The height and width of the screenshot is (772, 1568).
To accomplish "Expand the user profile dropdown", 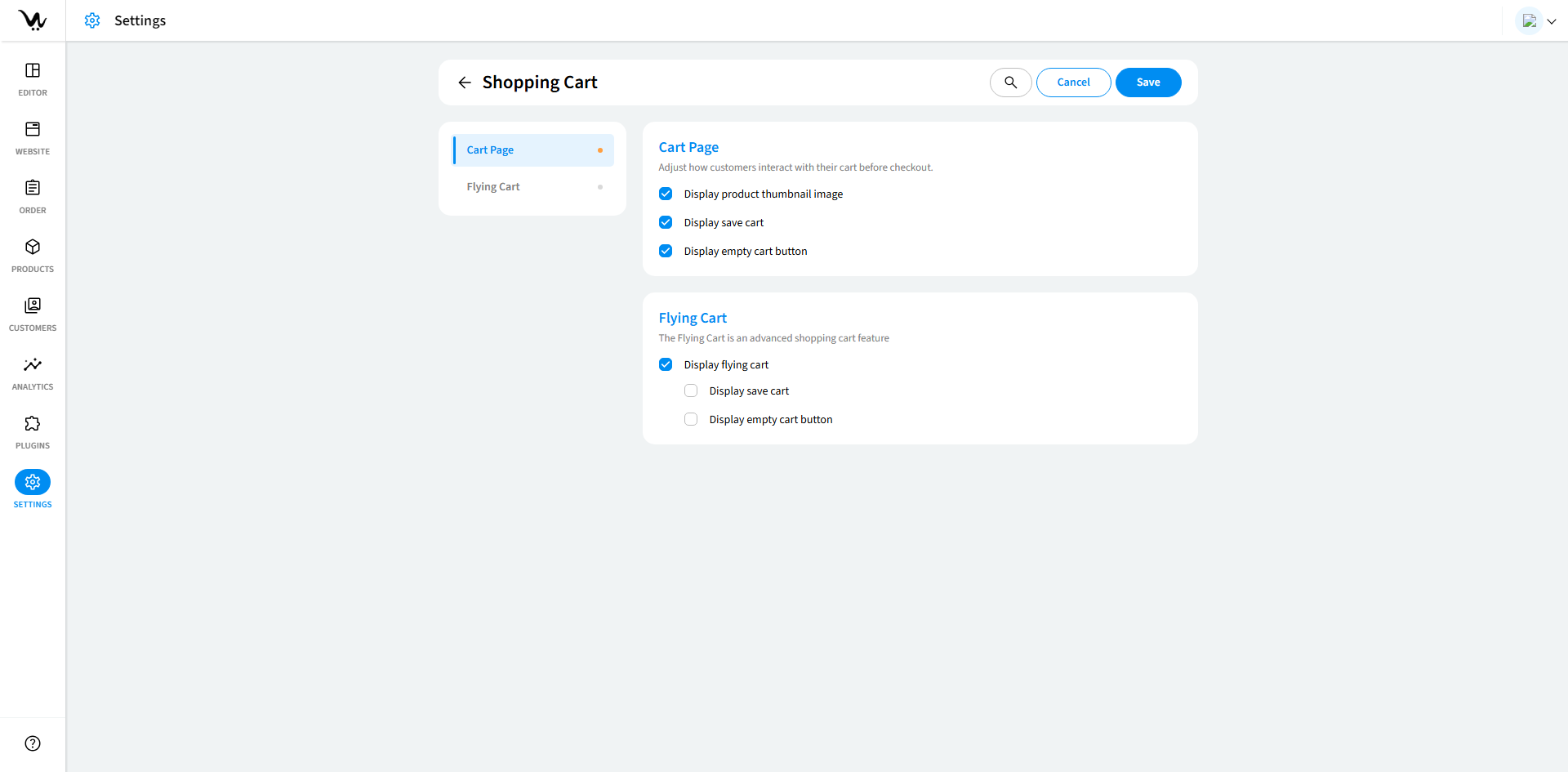I will tap(1538, 21).
